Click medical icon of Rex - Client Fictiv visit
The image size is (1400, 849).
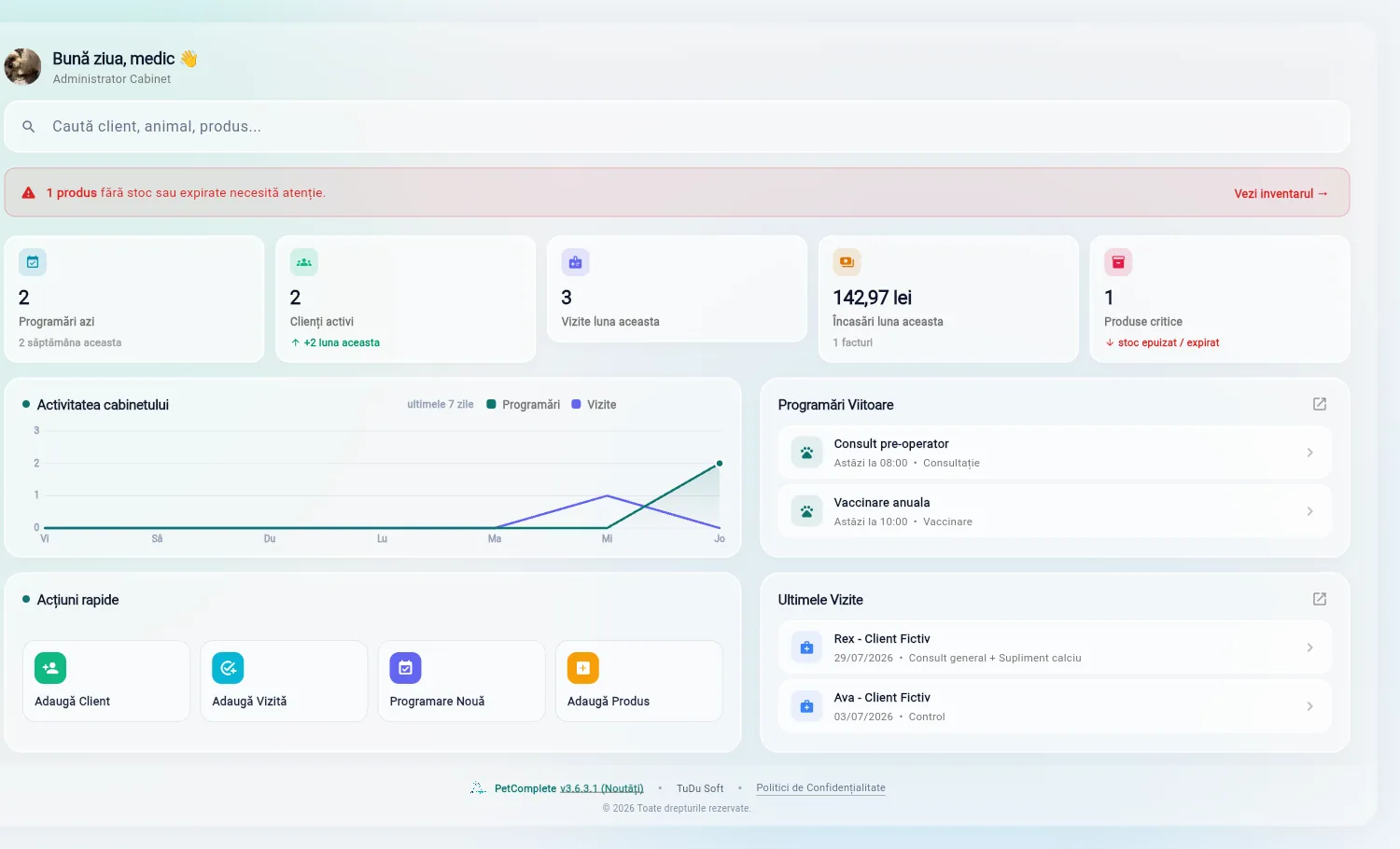(806, 647)
